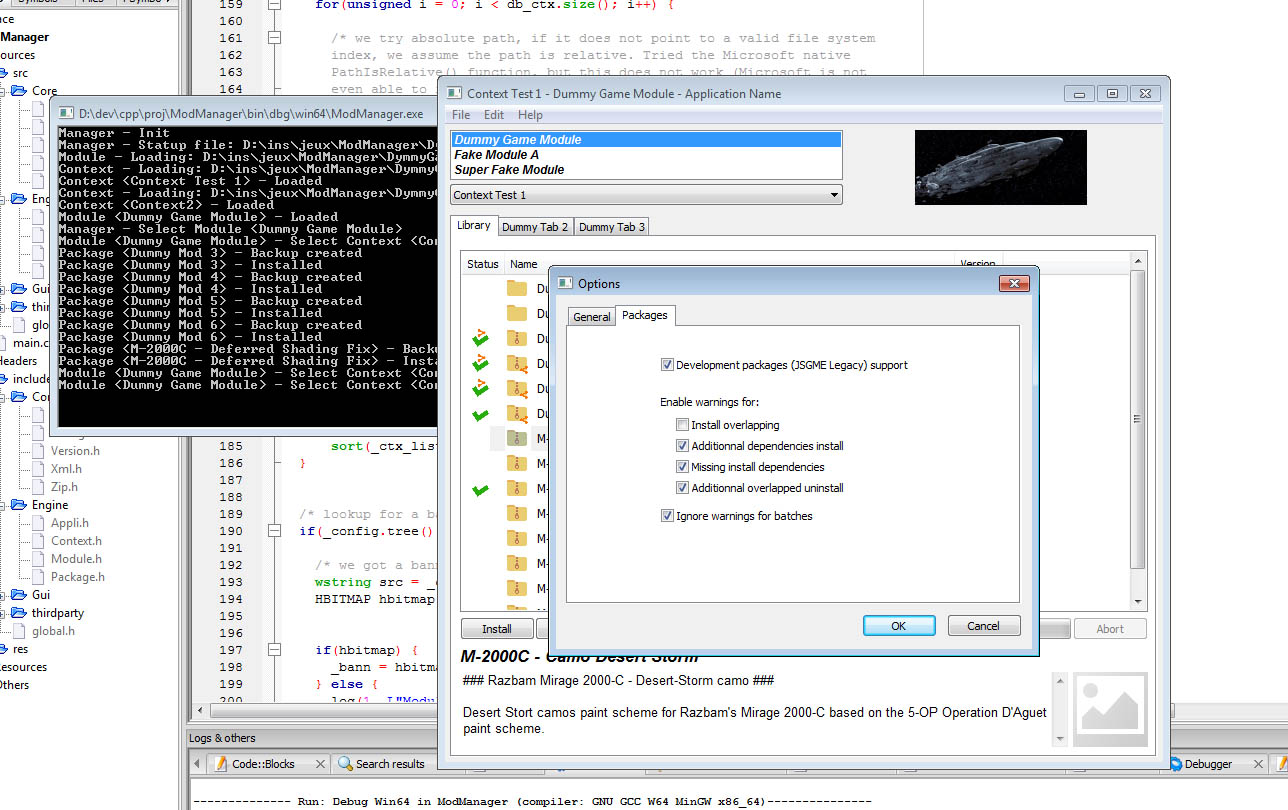Click the Abort button
This screenshot has width=1288, height=810.
(x=1110, y=629)
